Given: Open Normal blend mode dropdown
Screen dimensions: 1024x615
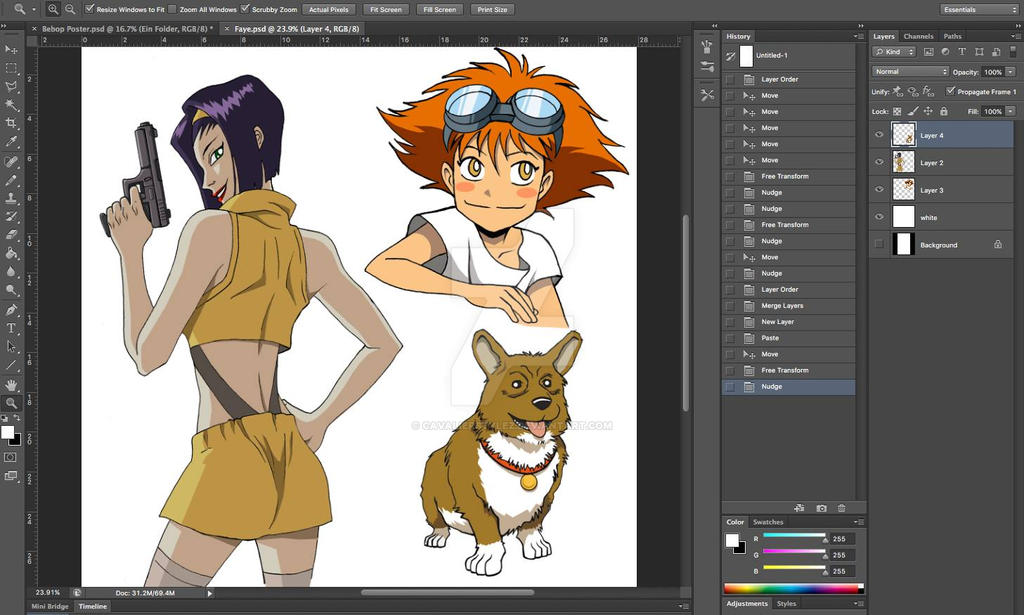Looking at the screenshot, I should [x=910, y=71].
